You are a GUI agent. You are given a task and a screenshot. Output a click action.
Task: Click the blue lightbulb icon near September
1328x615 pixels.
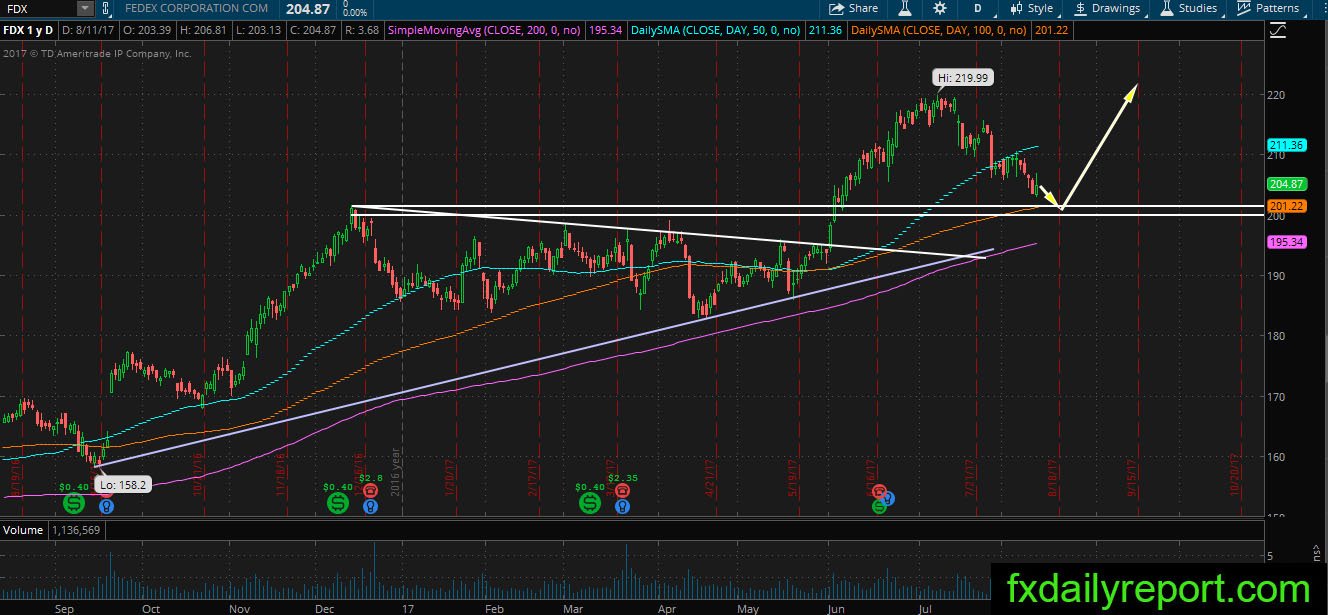105,506
